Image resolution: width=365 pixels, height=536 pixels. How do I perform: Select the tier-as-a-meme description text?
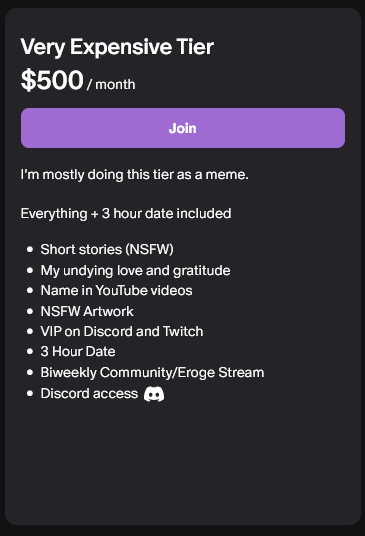point(134,175)
